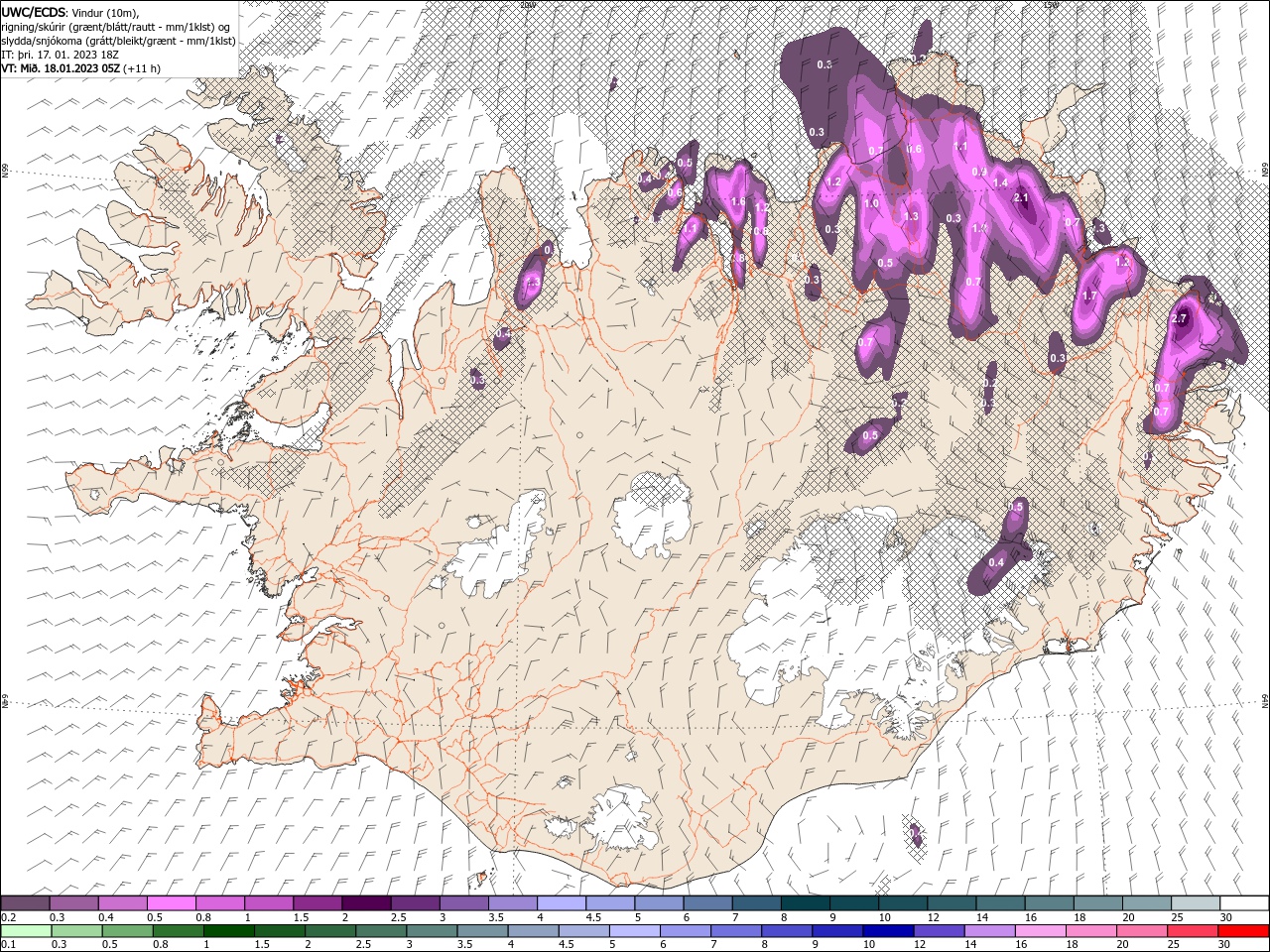Screen dimensions: 1270x952
Task: Click the 1.4 snowfall value label
Action: tap(1000, 182)
